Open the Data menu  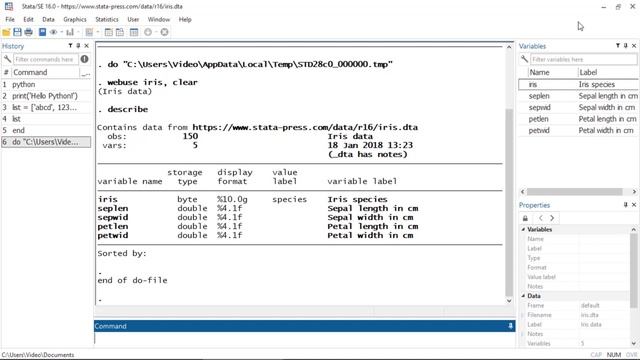pyautogui.click(x=48, y=20)
